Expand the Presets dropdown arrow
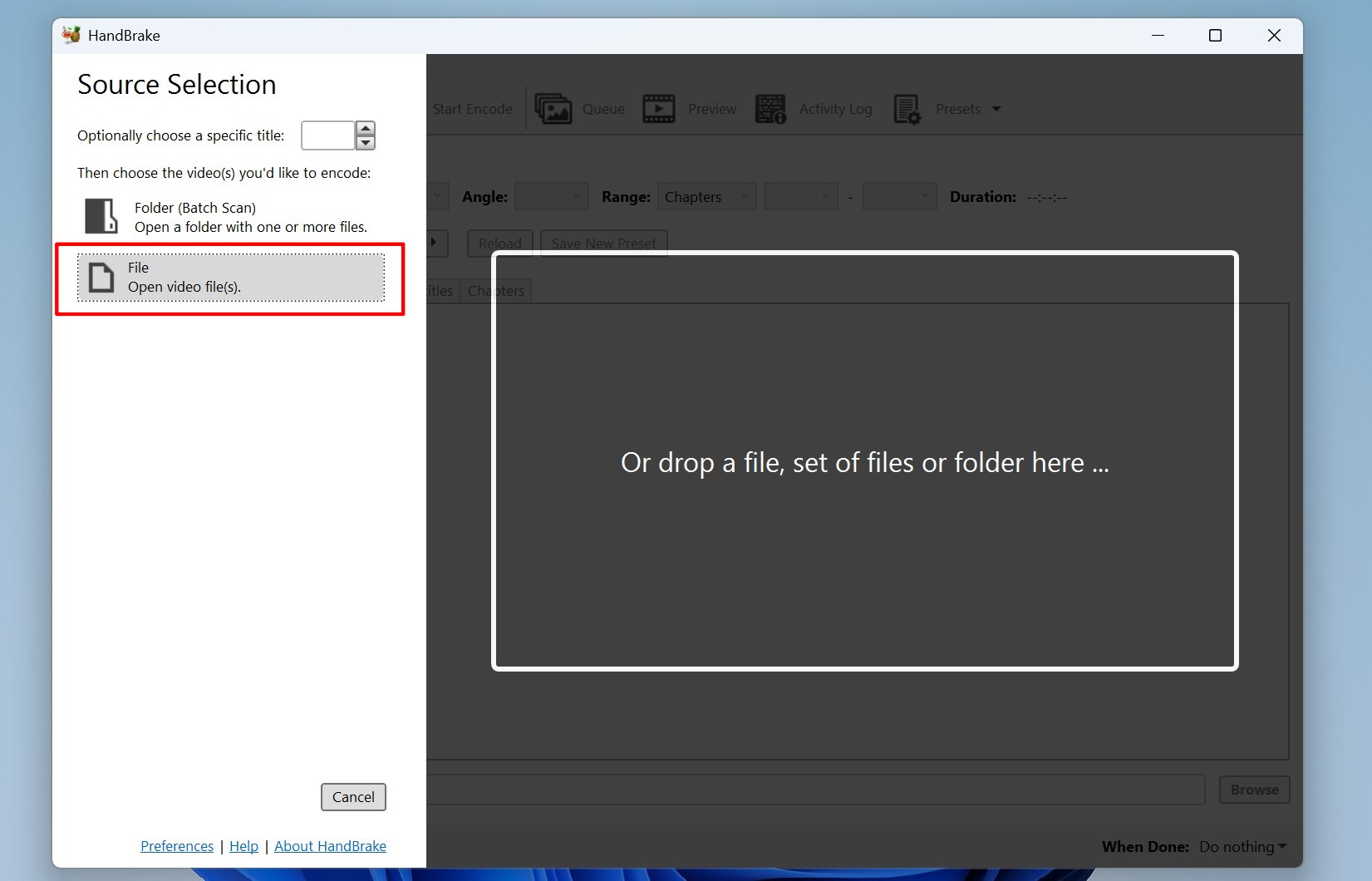Screen dimensions: 1372x881 point(996,109)
